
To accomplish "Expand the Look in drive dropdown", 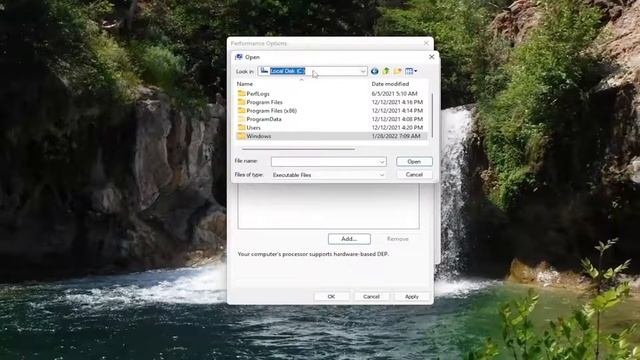I will pos(363,71).
